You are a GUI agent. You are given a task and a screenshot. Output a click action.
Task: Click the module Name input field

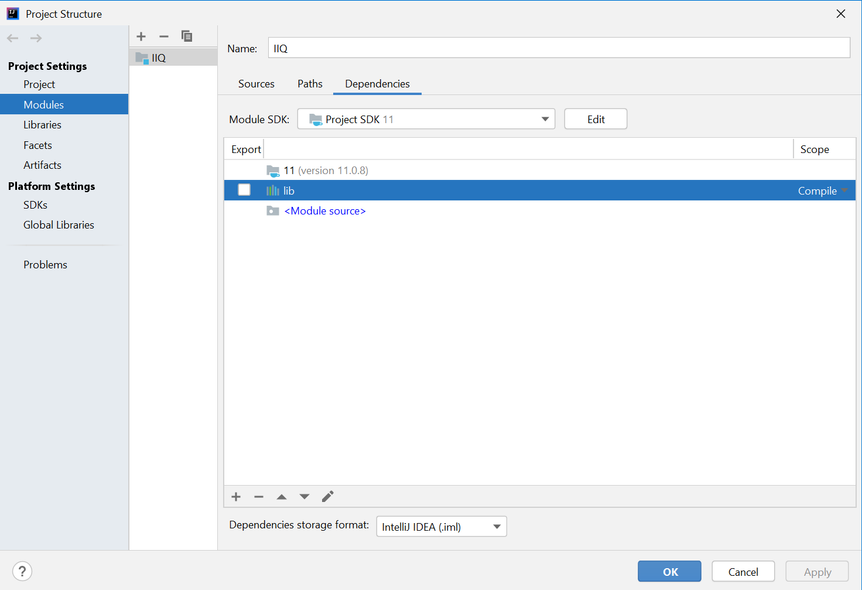pos(558,48)
